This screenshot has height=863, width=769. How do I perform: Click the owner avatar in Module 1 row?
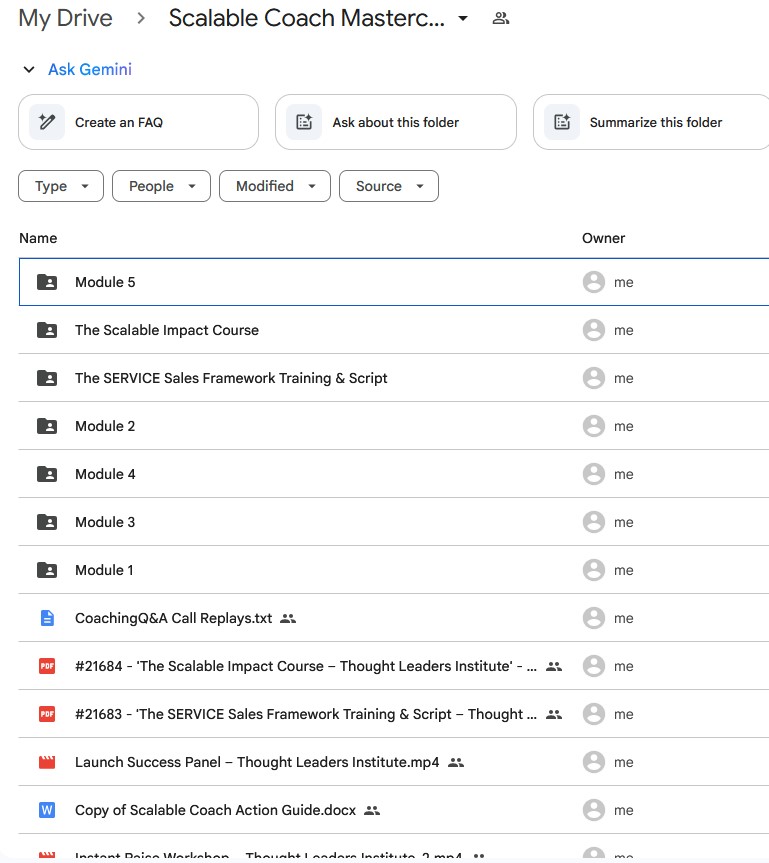click(x=594, y=570)
